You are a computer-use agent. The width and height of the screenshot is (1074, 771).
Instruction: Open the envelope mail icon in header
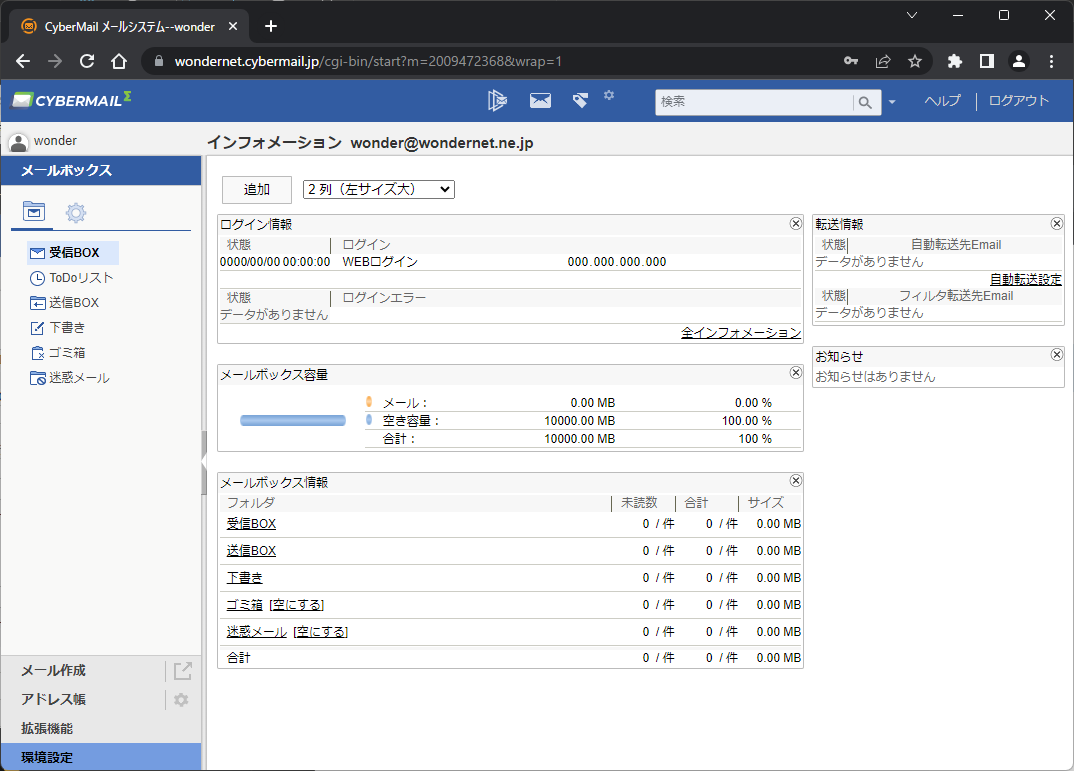540,101
